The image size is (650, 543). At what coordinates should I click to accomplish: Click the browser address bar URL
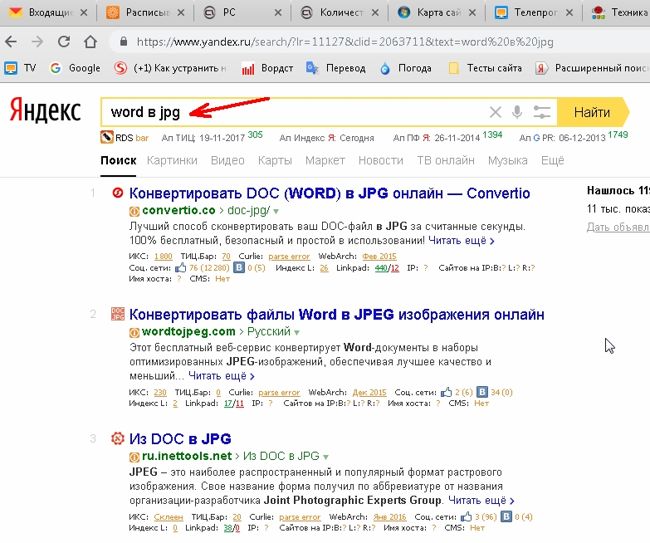pyautogui.click(x=345, y=42)
